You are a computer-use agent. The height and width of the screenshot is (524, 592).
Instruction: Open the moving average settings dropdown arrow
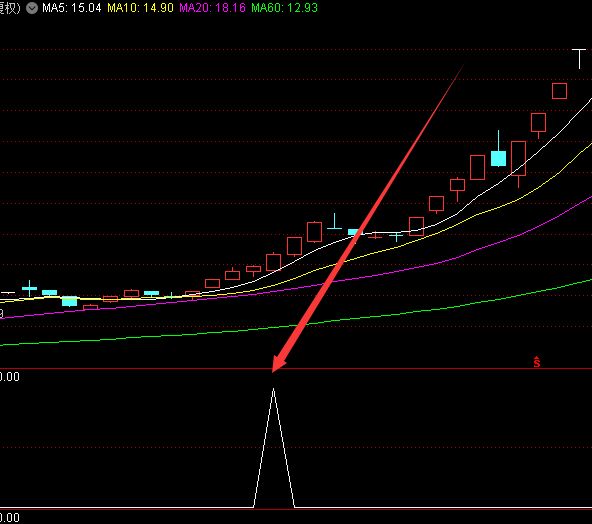coord(32,8)
